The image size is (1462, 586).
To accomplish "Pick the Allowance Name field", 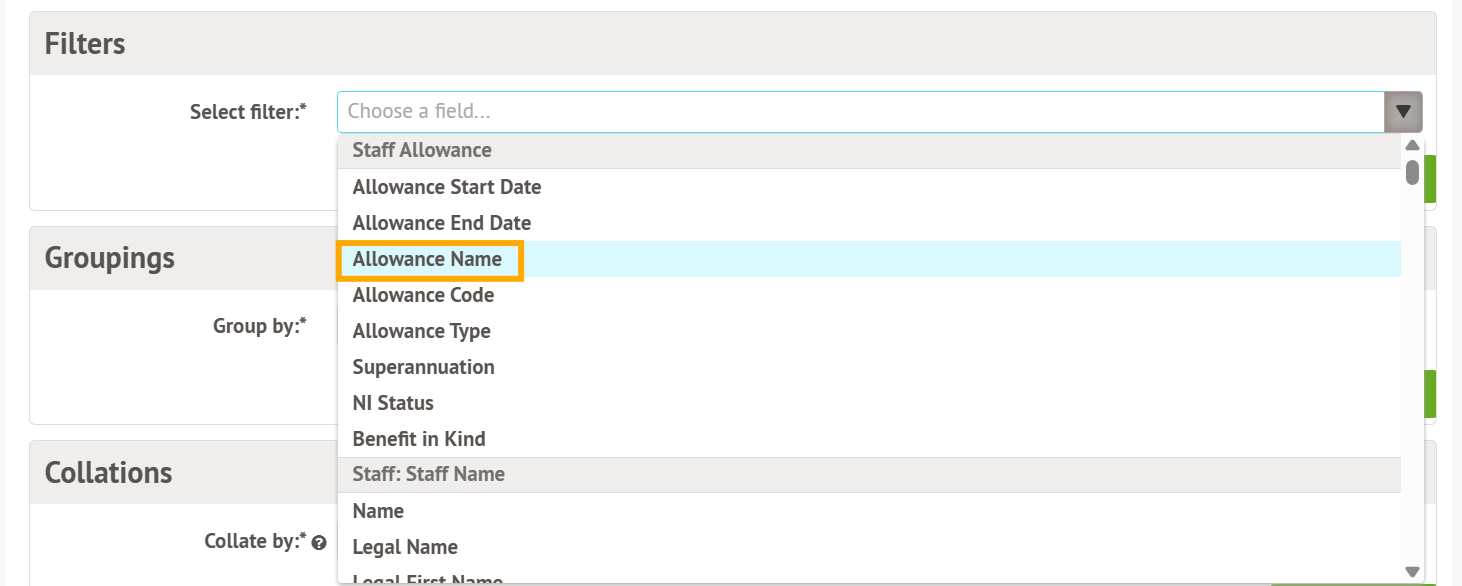I will [x=428, y=259].
